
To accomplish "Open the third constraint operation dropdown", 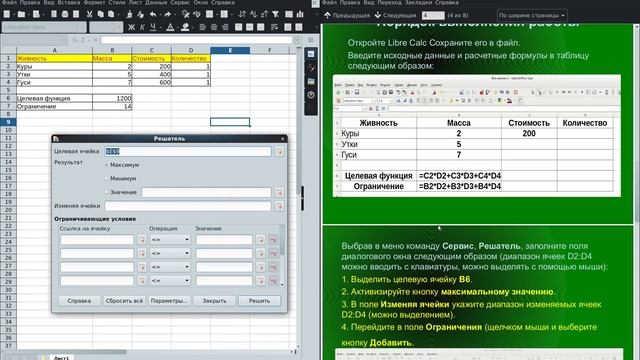I will (x=170, y=267).
